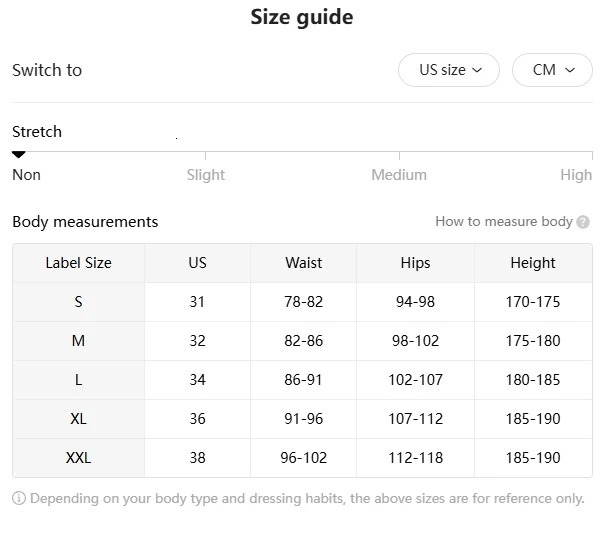The height and width of the screenshot is (534, 600).
Task: Select the High stretch label
Action: click(x=576, y=175)
